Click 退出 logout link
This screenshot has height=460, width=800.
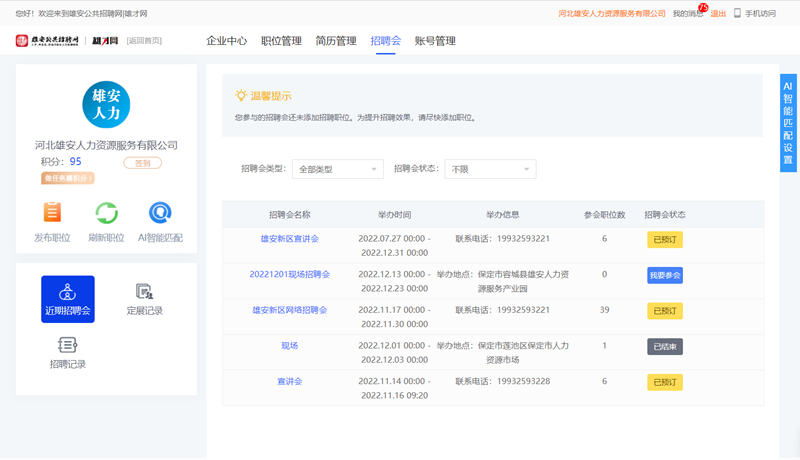tap(718, 14)
